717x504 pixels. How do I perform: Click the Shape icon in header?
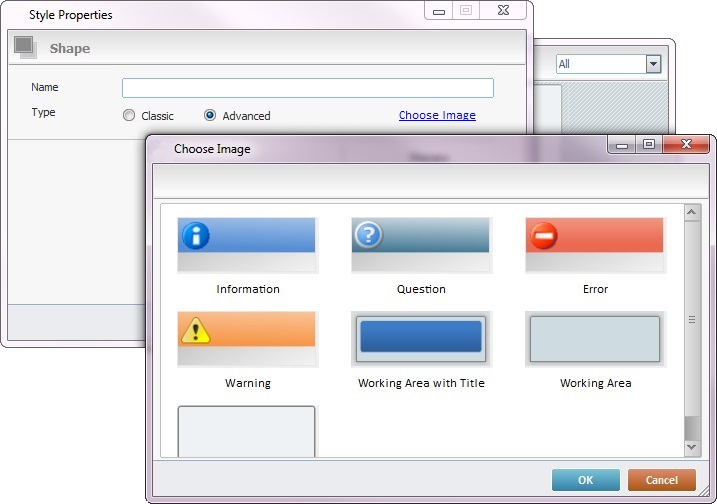point(25,47)
